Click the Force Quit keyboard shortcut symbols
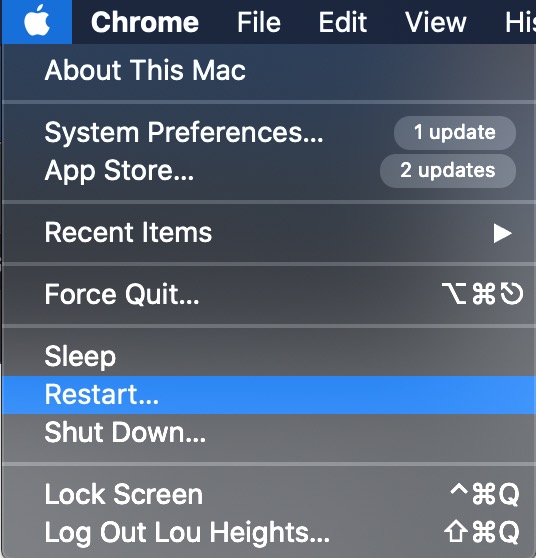Image resolution: width=536 pixels, height=558 pixels. (482, 294)
